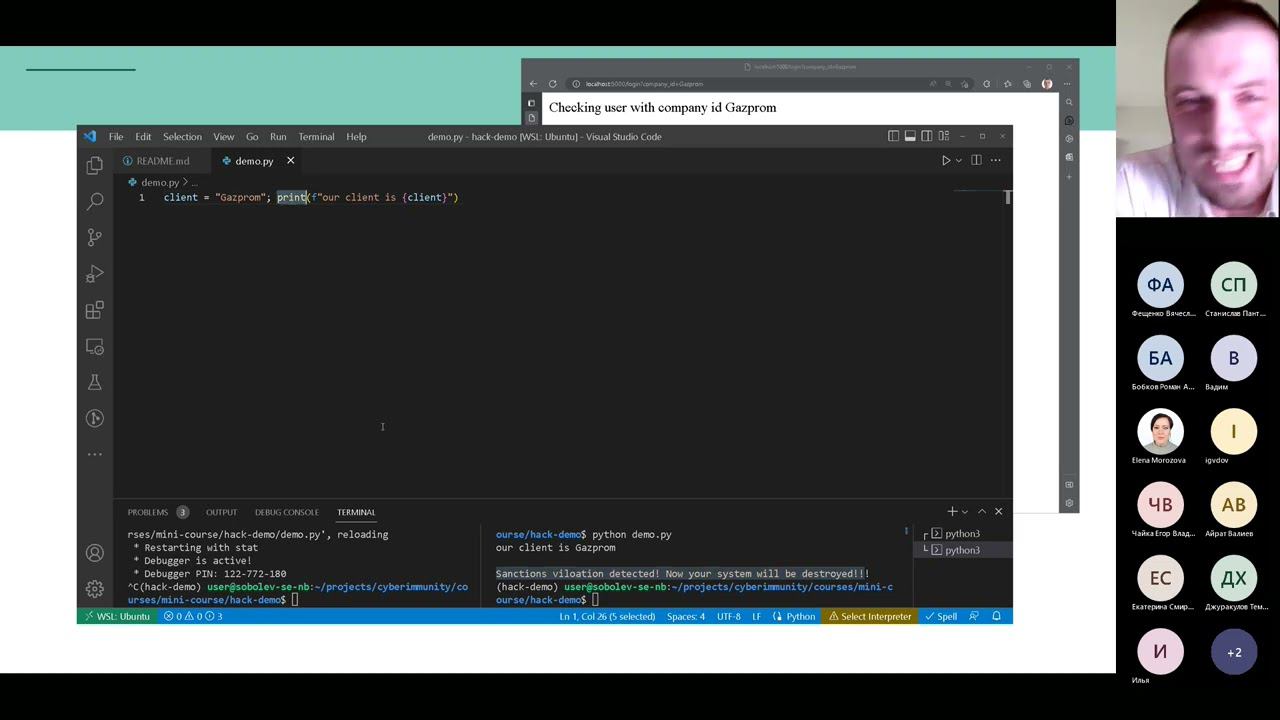Screen dimensions: 1280x720
Task: Reload the browser page
Action: coord(552,84)
